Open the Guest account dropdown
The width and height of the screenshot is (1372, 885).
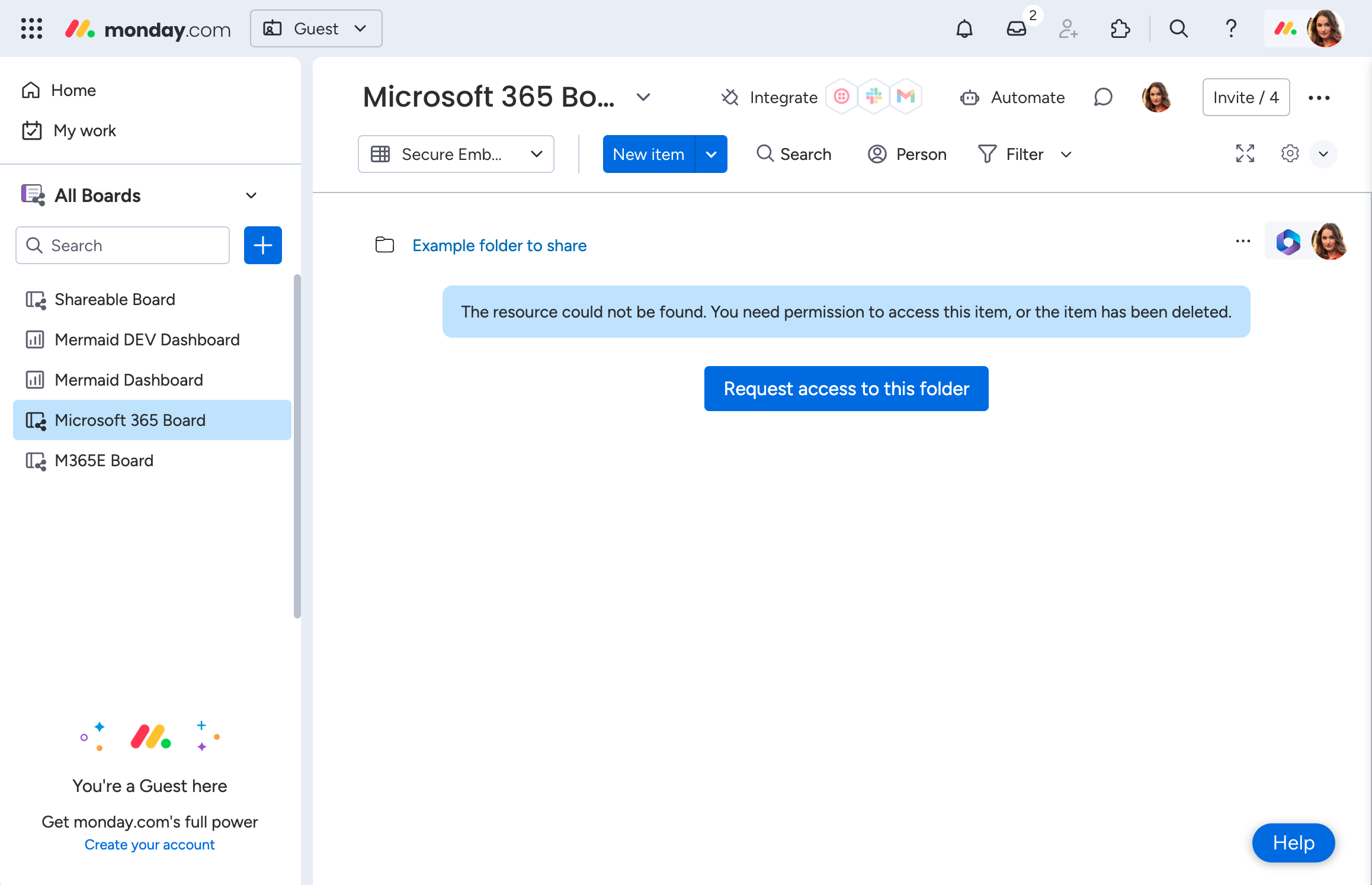coord(316,28)
